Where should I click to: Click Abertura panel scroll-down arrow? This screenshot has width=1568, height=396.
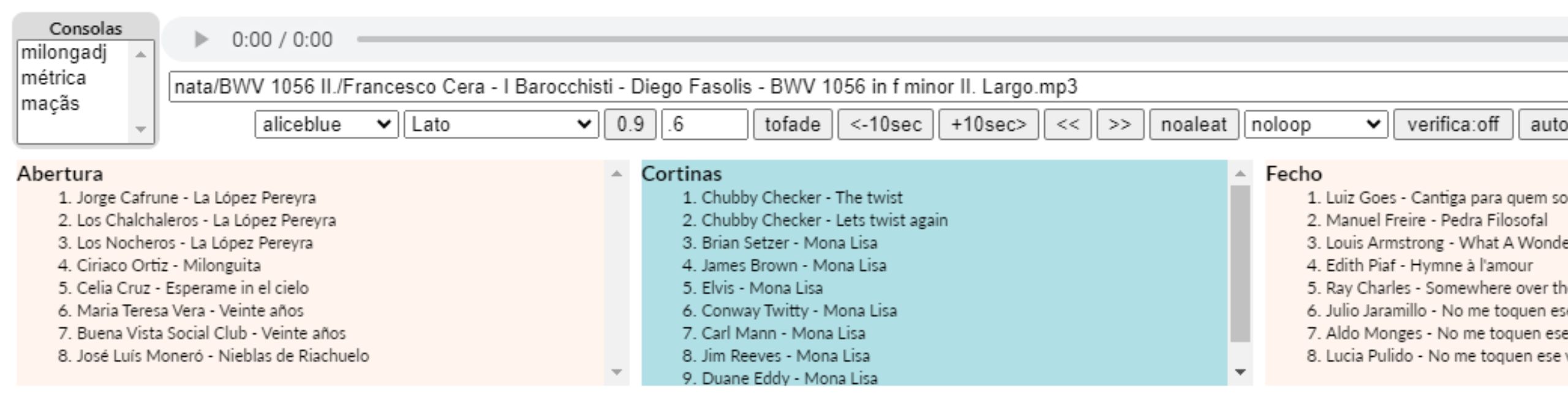617,372
